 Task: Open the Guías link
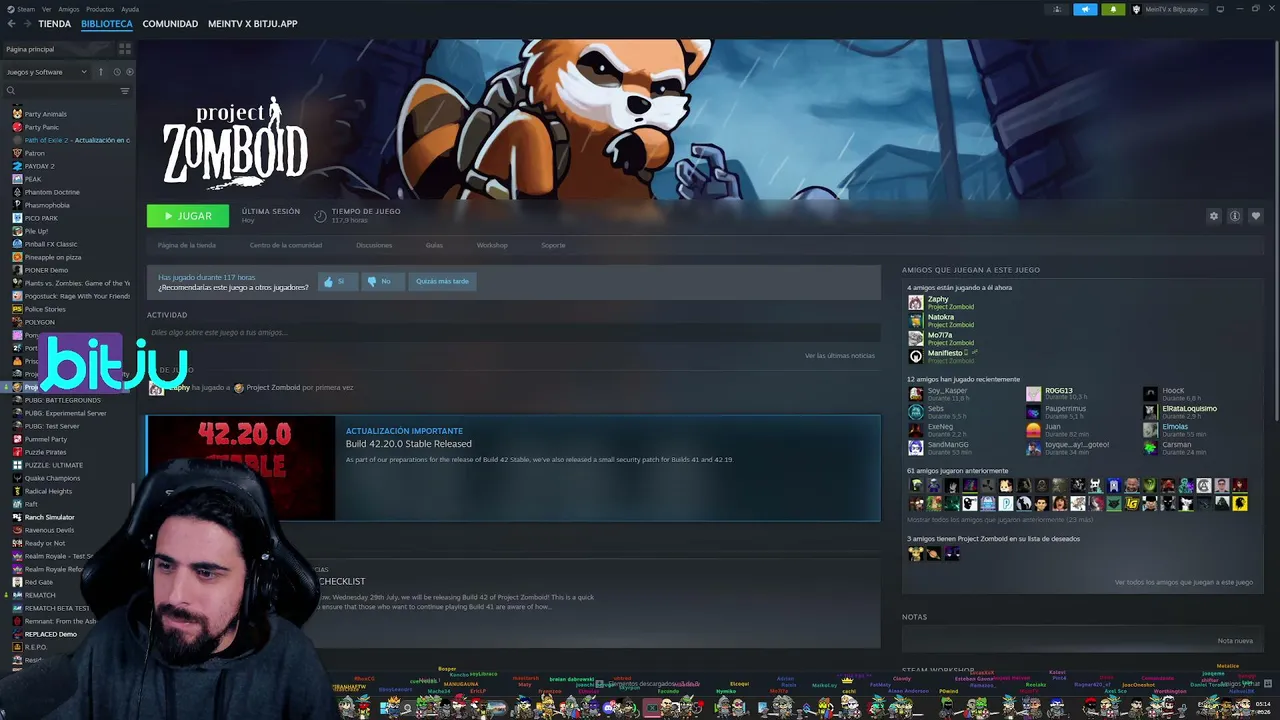(x=434, y=245)
